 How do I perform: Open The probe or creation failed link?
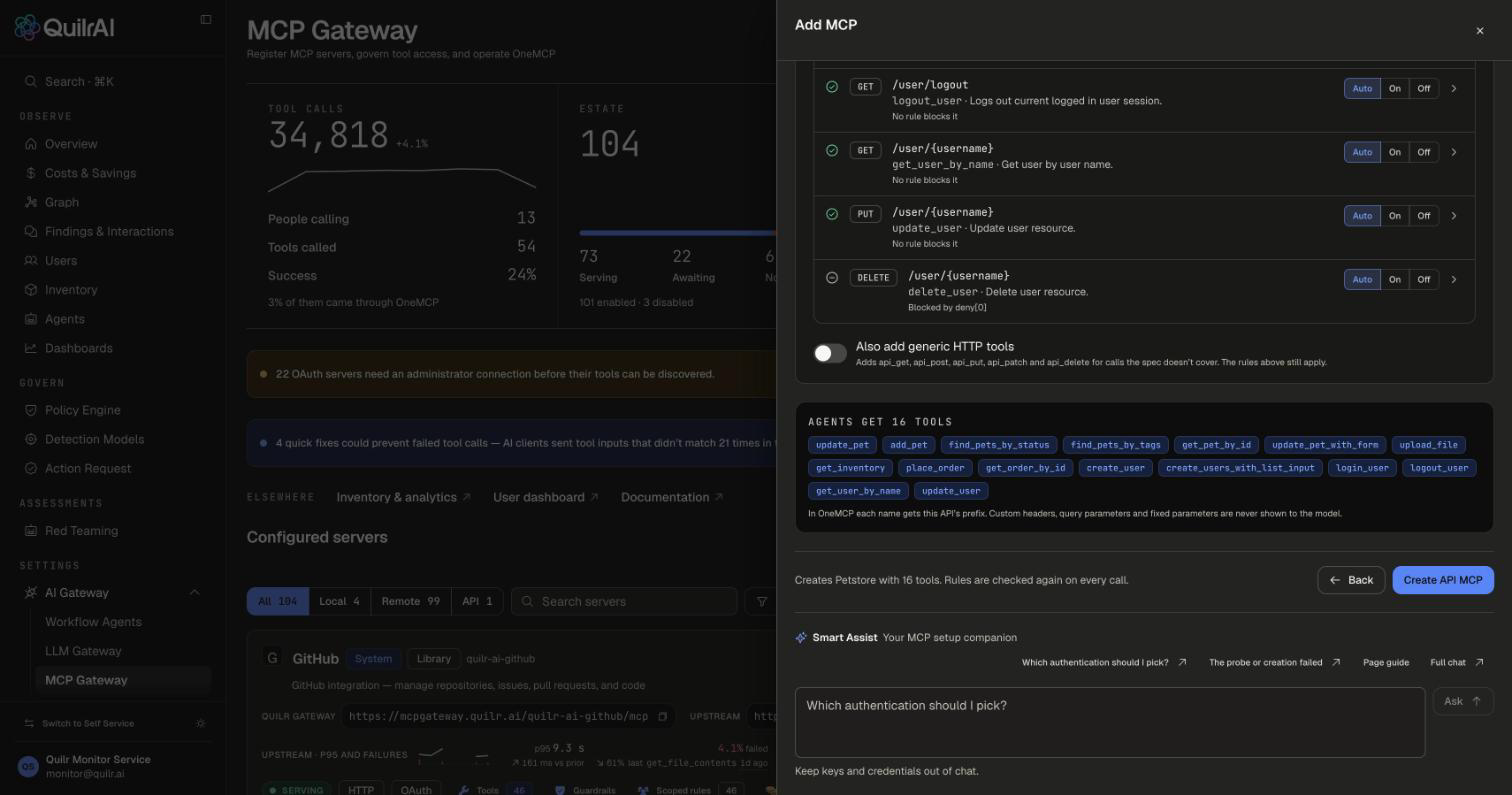click(x=1274, y=662)
